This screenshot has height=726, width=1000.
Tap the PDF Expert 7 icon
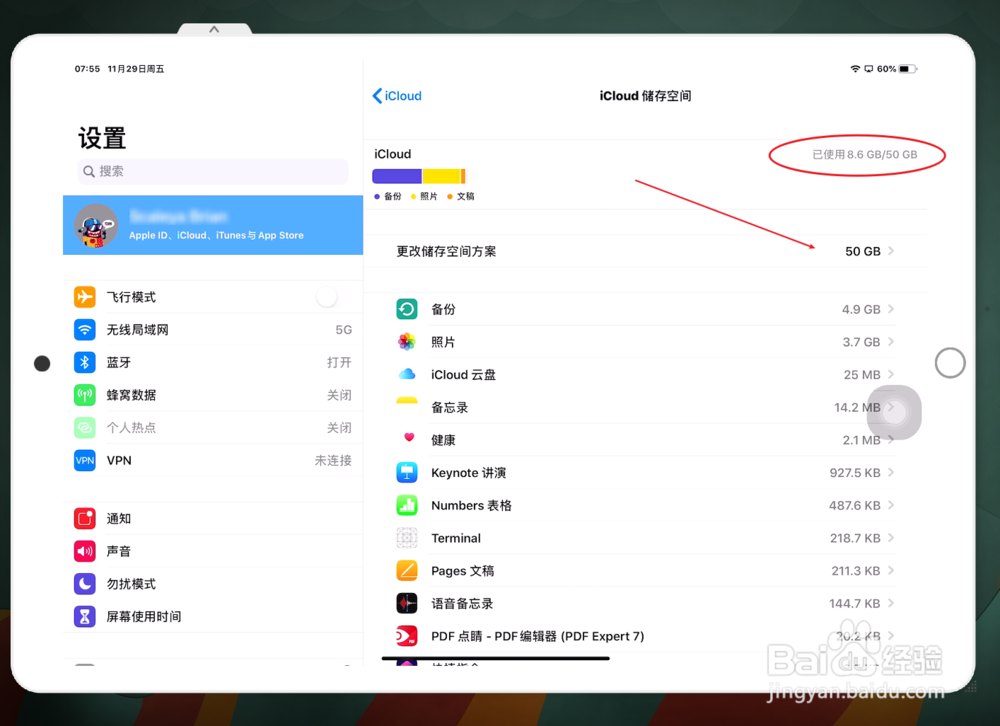pyautogui.click(x=407, y=635)
